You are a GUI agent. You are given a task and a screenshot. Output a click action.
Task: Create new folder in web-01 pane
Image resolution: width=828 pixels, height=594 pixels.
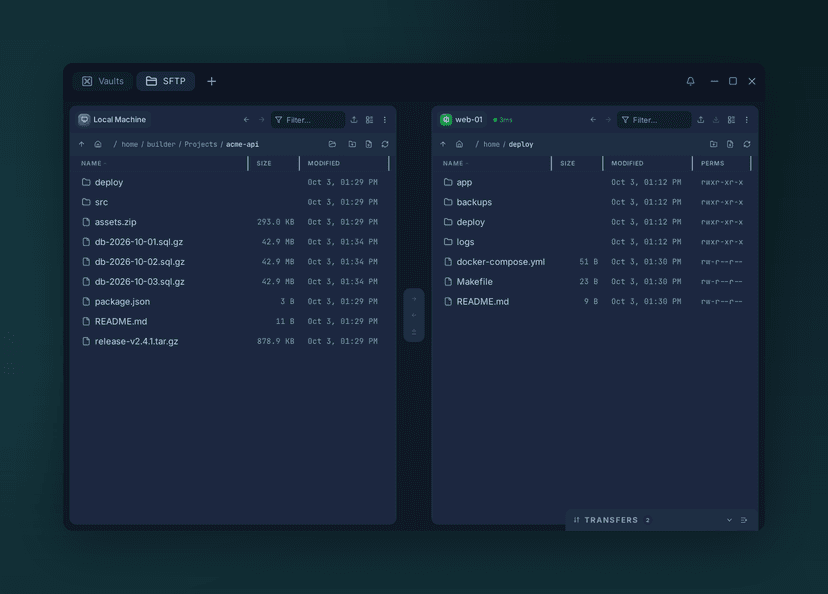click(714, 144)
